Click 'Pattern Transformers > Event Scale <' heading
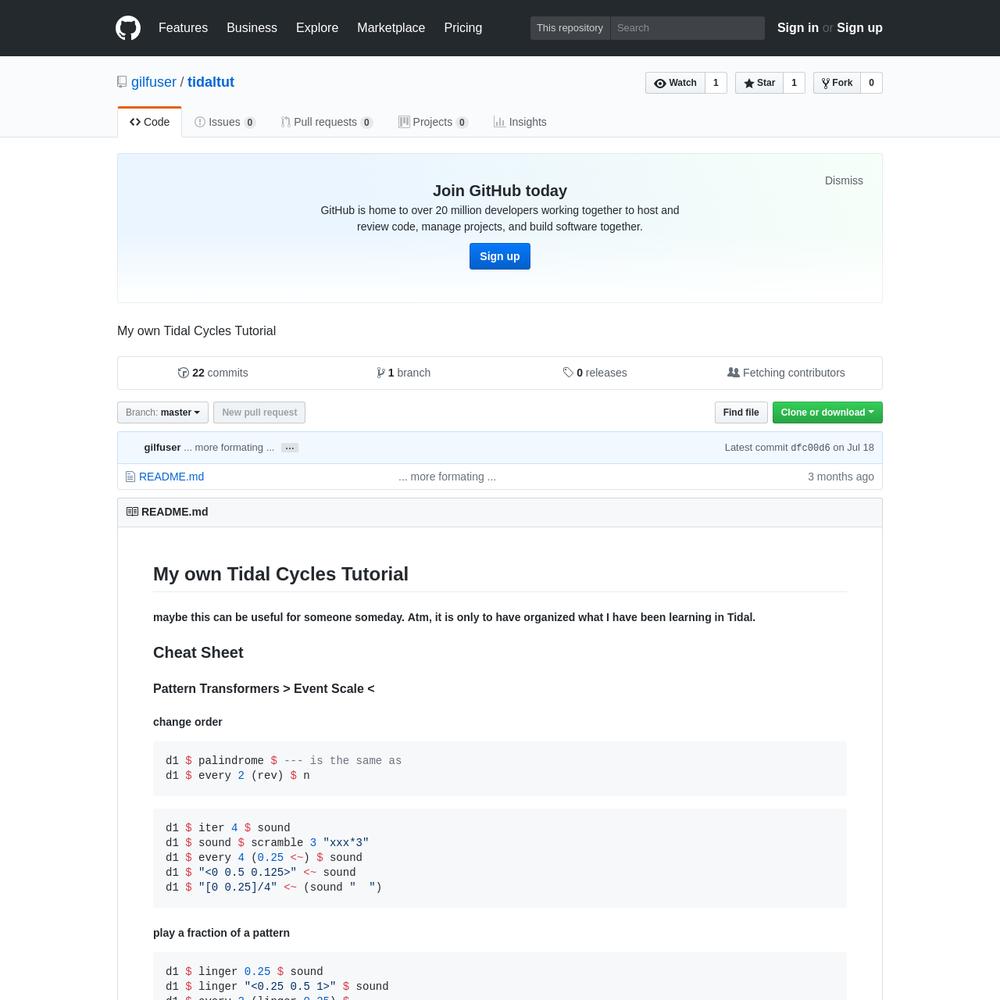Image resolution: width=1000 pixels, height=1000 pixels. (264, 689)
